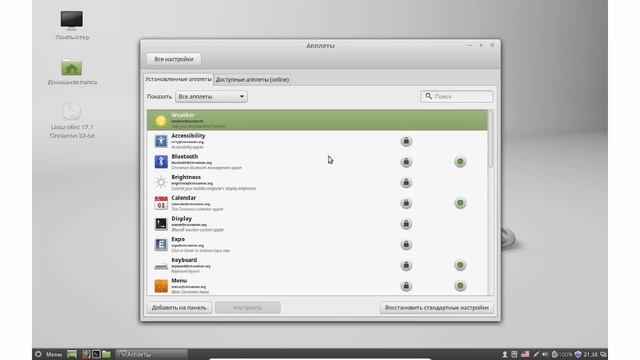Click the Bluetooth applet icon
Viewport: 640px width, 360px height.
tap(161, 162)
